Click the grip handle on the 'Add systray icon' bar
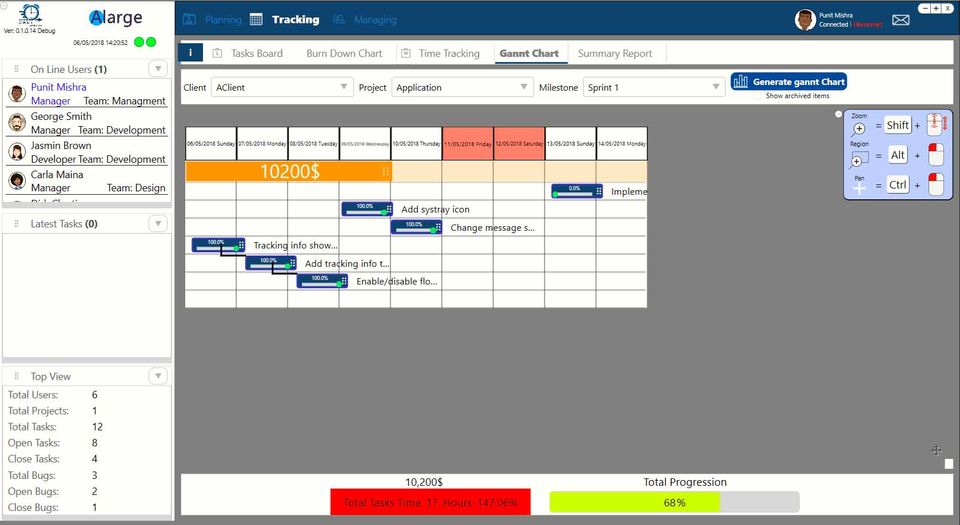Viewport: 960px width, 525px height. tap(389, 209)
